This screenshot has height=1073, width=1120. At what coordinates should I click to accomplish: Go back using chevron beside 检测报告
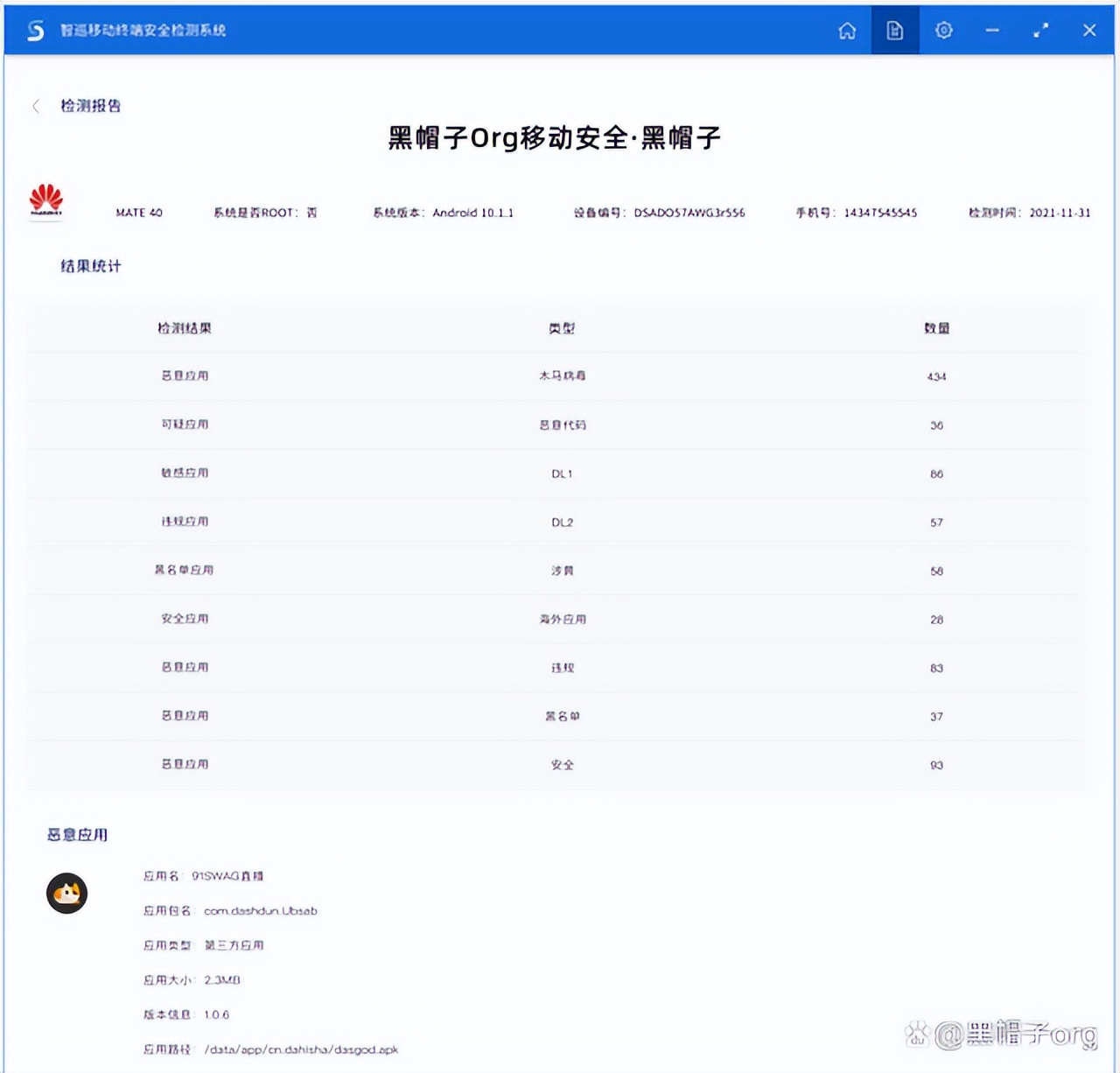coord(35,105)
